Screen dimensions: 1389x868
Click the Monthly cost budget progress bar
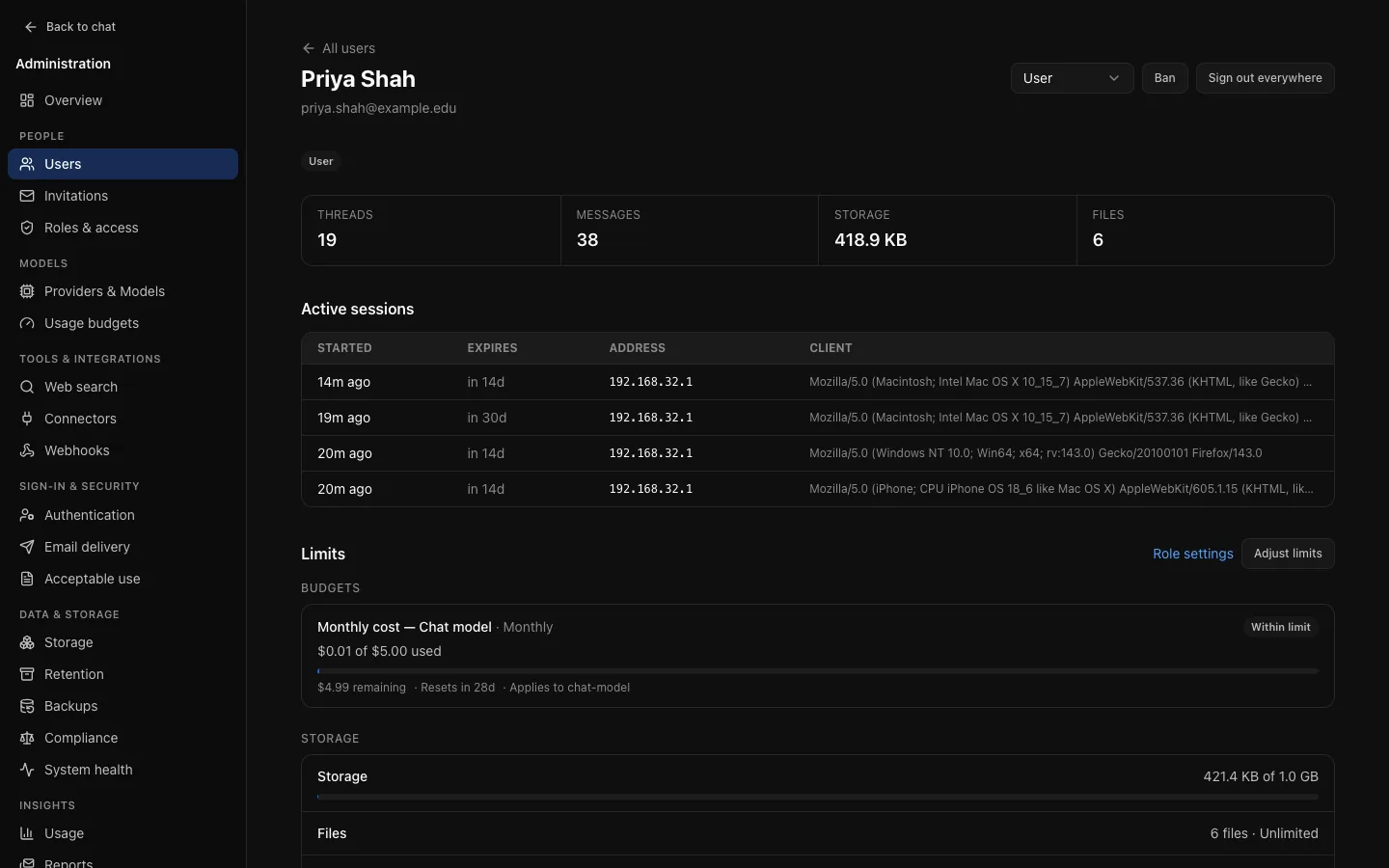(818, 671)
